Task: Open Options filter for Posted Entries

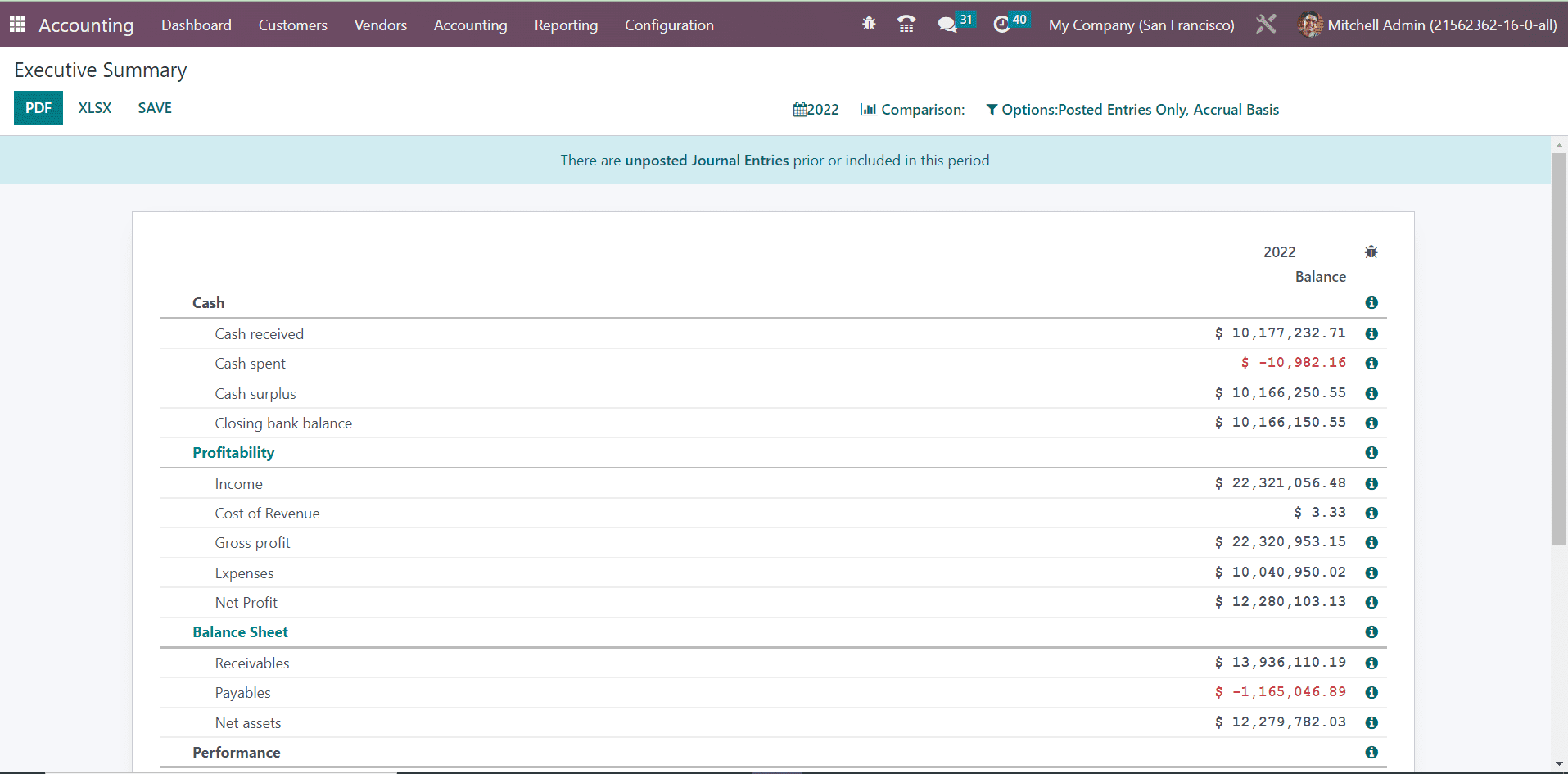Action: pyautogui.click(x=1132, y=110)
